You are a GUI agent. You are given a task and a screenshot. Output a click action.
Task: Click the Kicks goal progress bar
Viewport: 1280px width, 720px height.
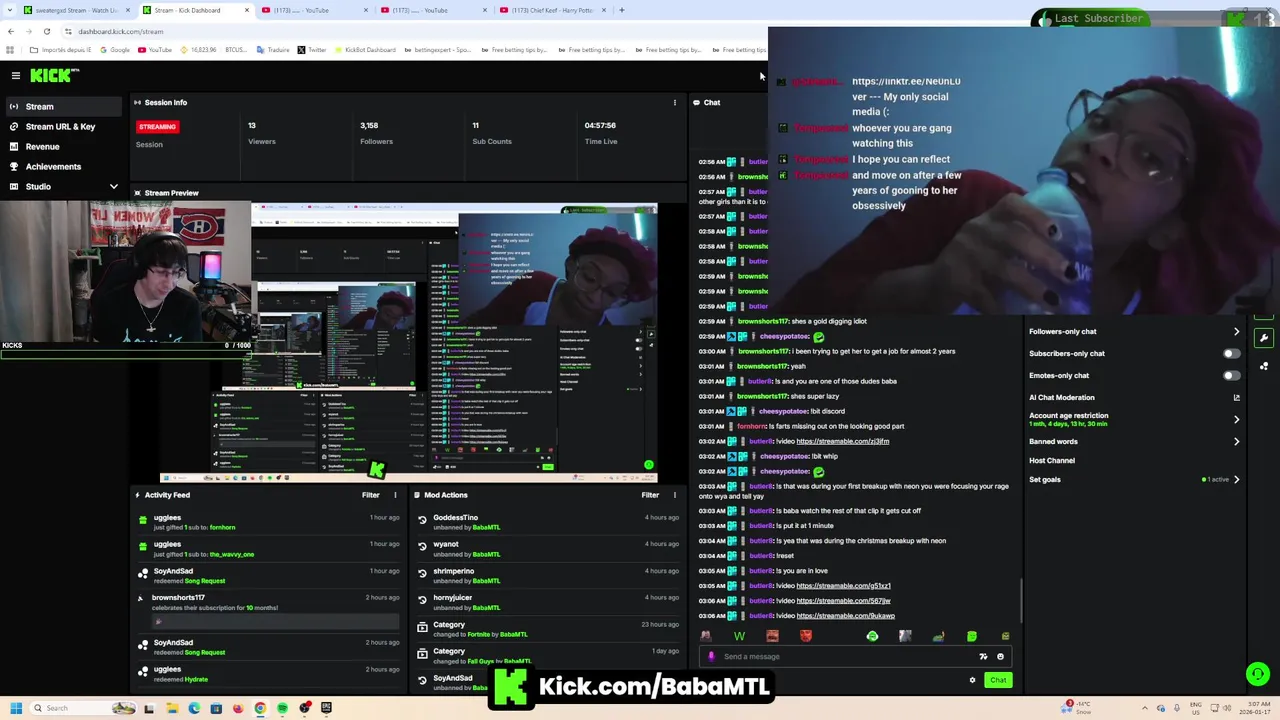pyautogui.click(x=126, y=354)
